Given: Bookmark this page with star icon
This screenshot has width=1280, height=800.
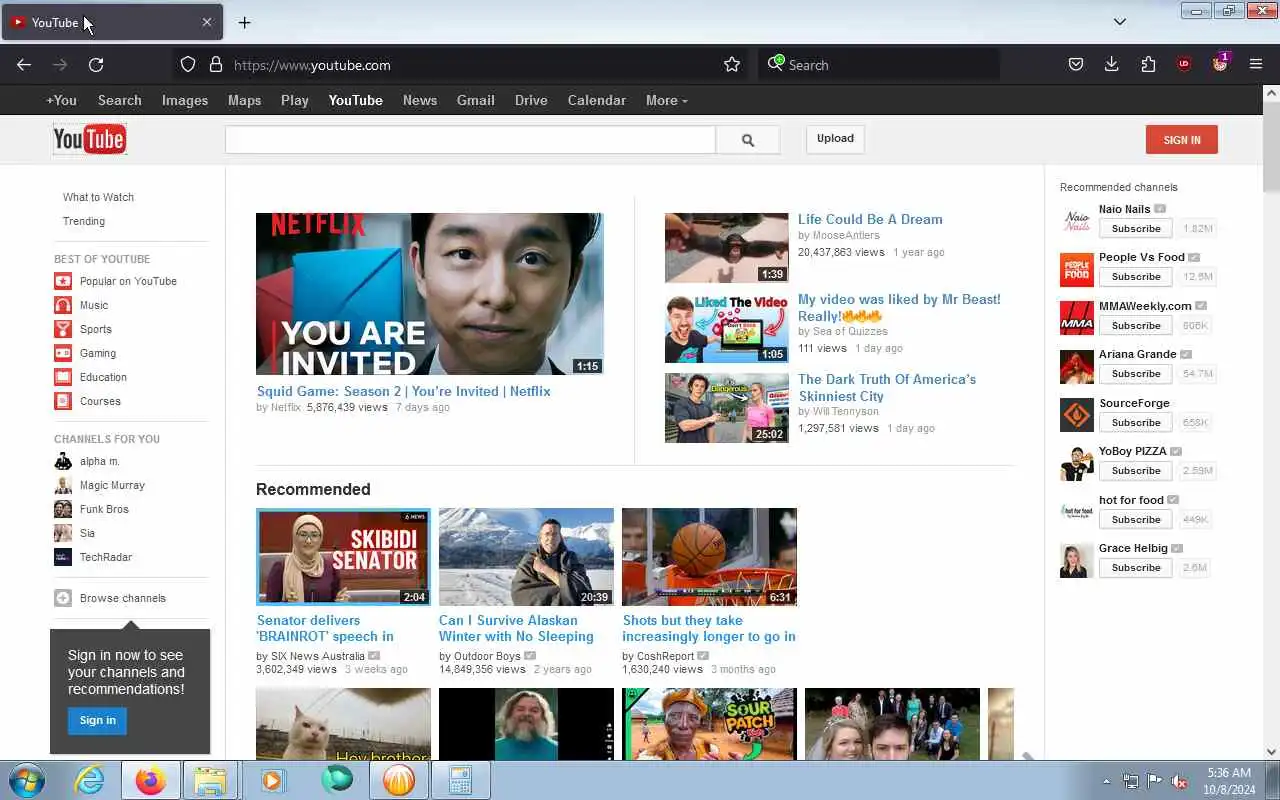Looking at the screenshot, I should pos(732,65).
